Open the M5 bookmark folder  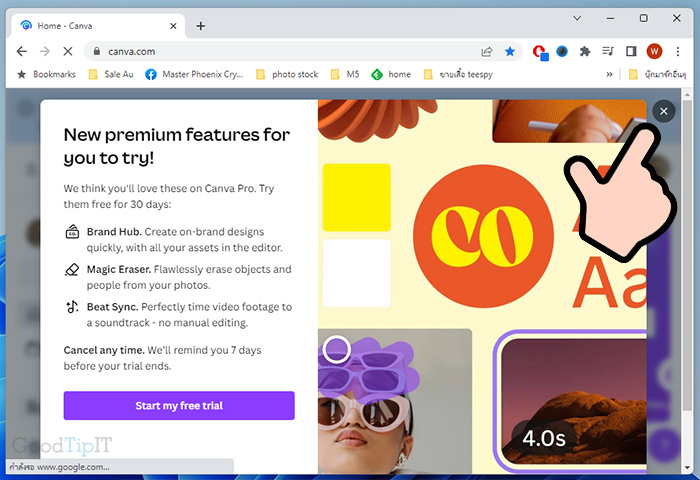345,74
